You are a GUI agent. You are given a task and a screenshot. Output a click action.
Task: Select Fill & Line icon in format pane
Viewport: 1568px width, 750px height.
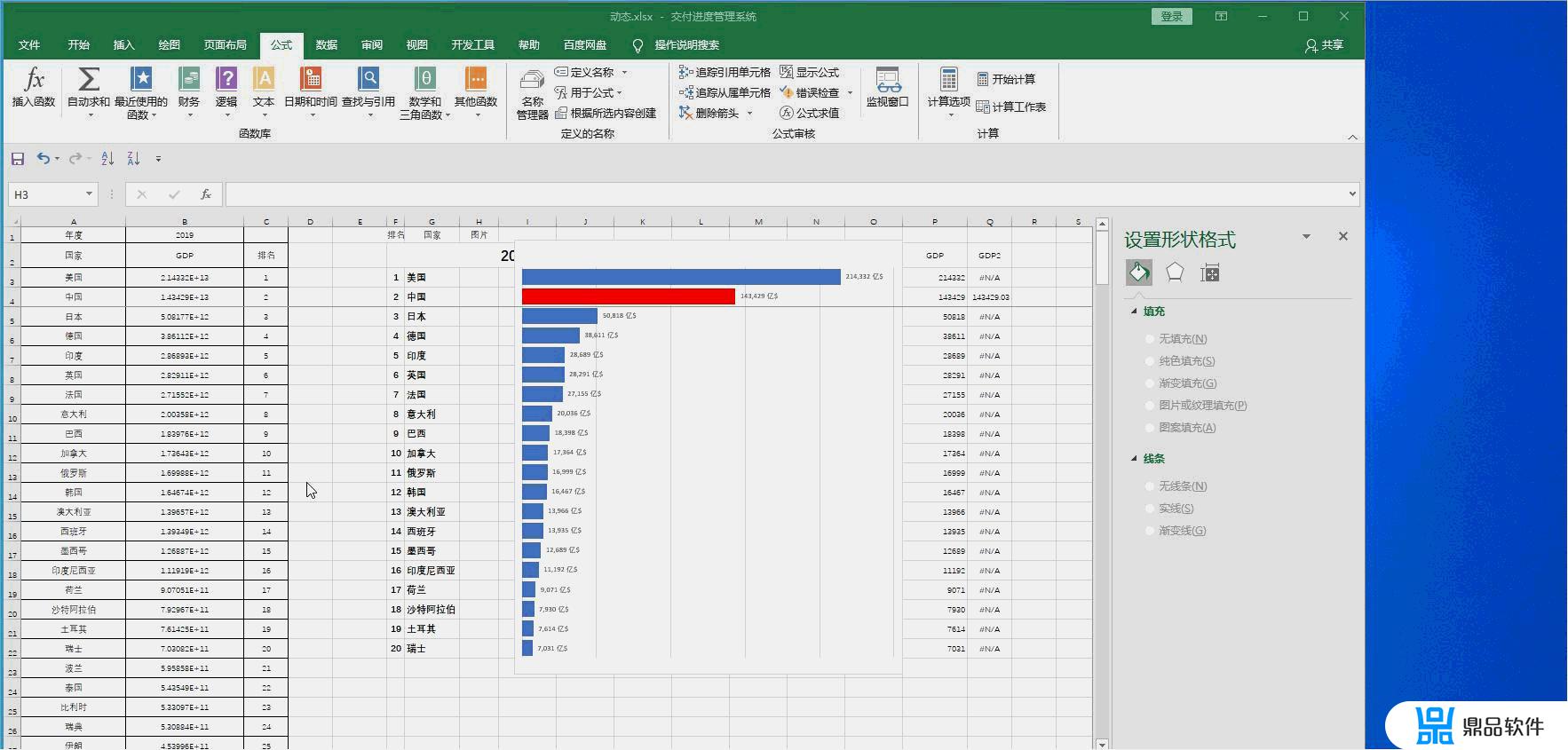point(1139,272)
